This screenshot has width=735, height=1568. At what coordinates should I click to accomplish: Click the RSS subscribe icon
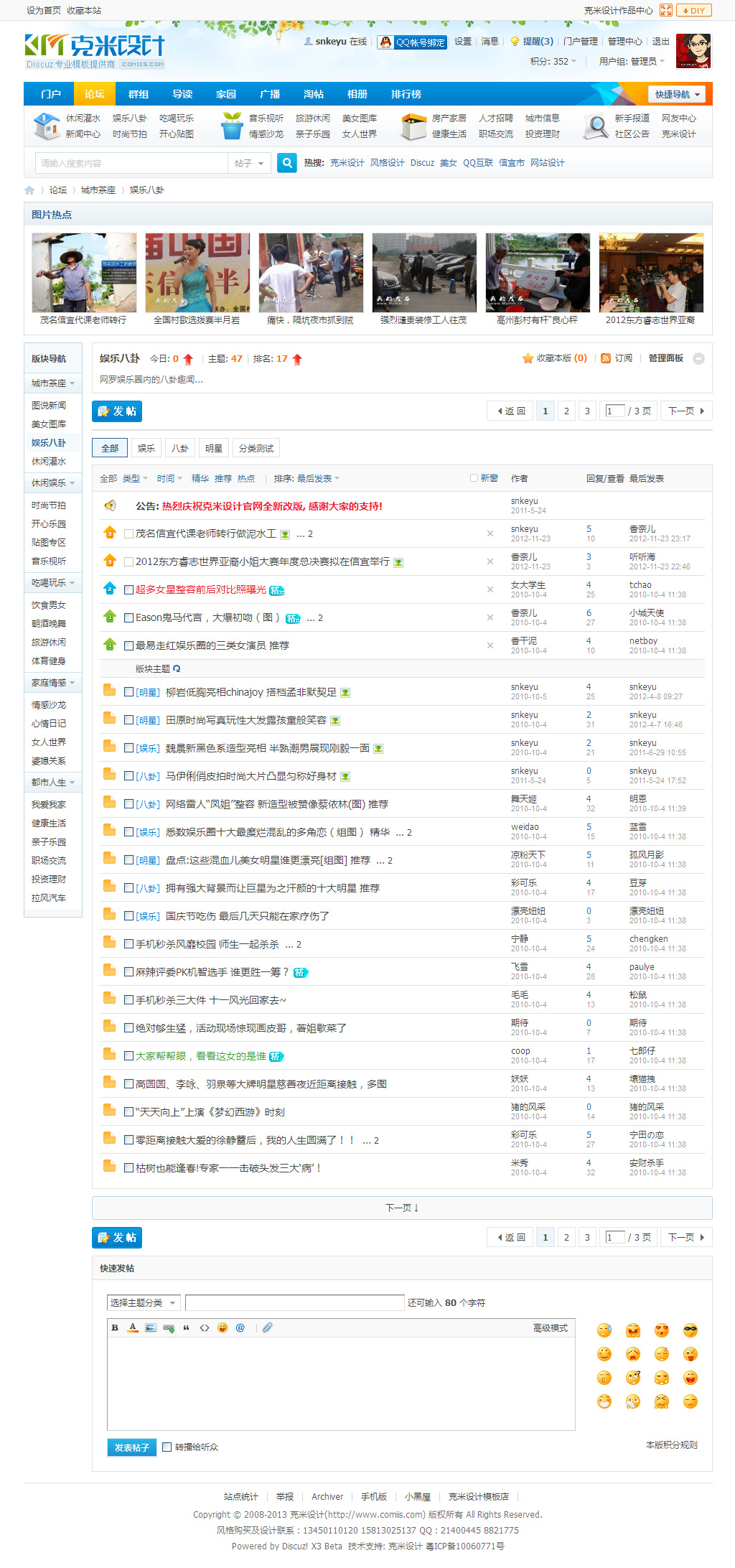point(606,358)
